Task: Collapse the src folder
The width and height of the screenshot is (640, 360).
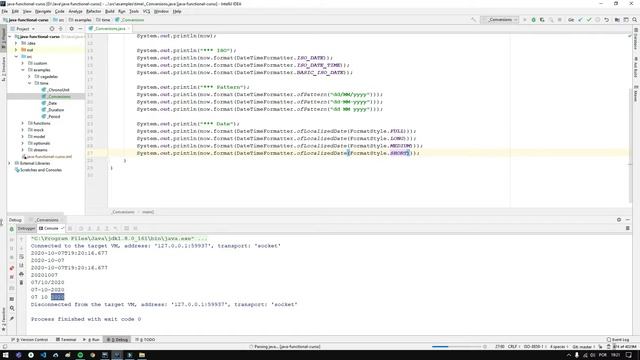Action: (x=16, y=56)
